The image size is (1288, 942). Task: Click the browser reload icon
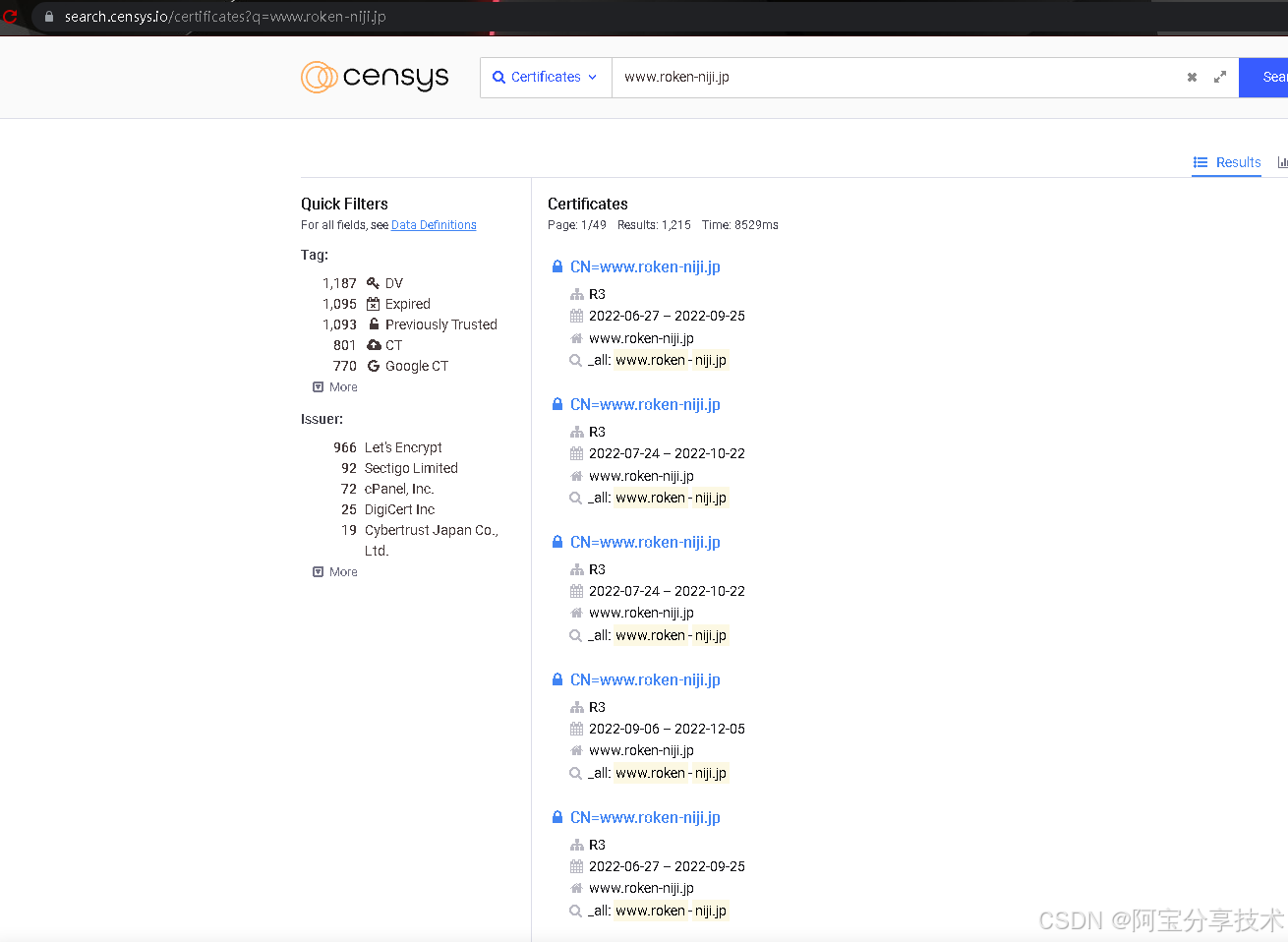[x=11, y=17]
